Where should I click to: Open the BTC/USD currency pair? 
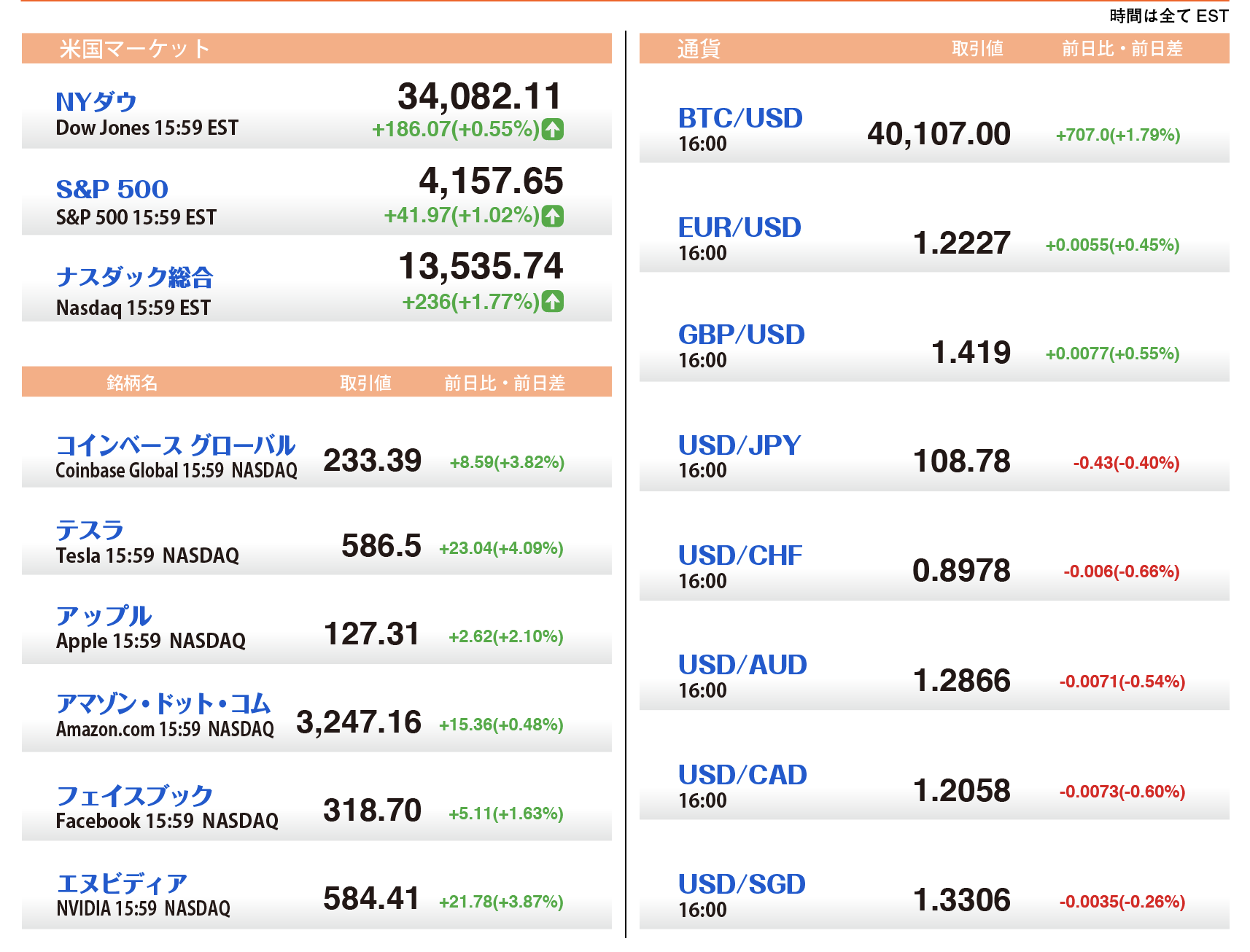coord(740,118)
